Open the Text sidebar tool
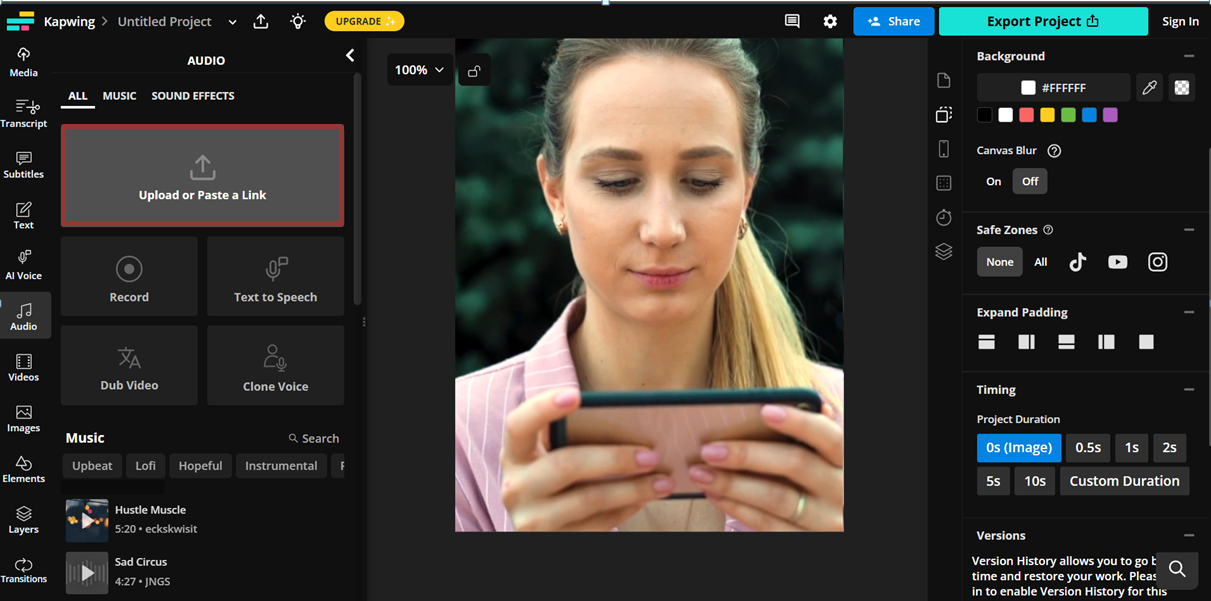 click(24, 215)
